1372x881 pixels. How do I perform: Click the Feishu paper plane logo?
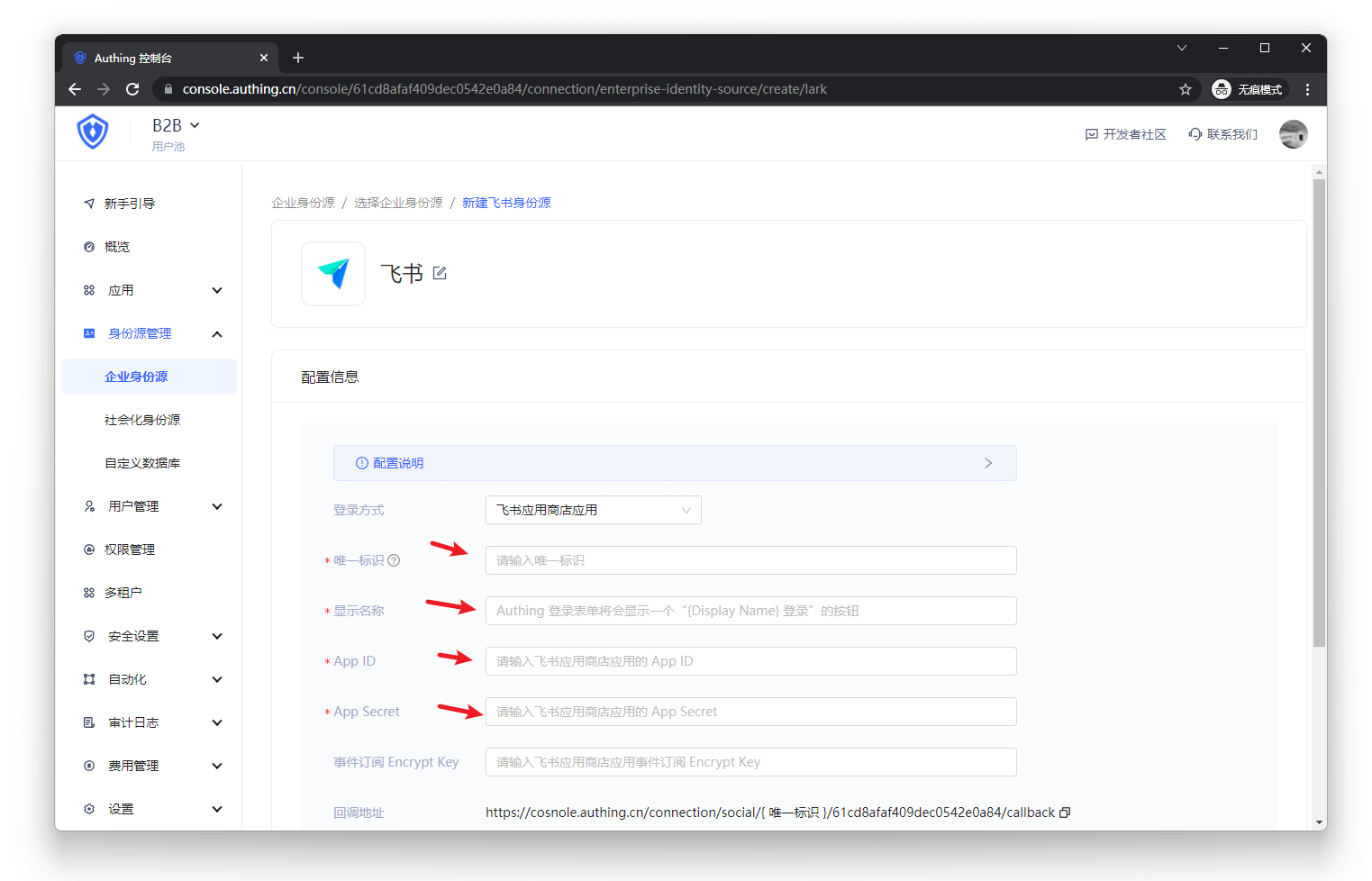(x=333, y=274)
